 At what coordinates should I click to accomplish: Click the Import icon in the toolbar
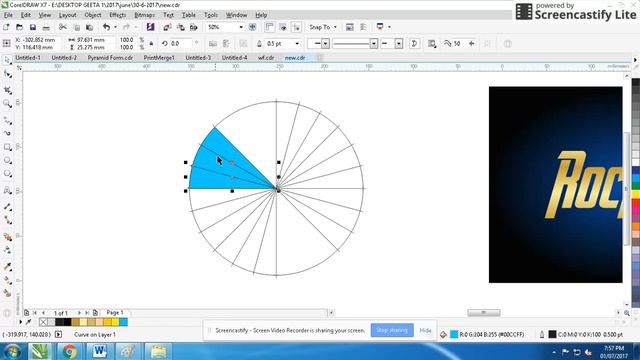167,27
